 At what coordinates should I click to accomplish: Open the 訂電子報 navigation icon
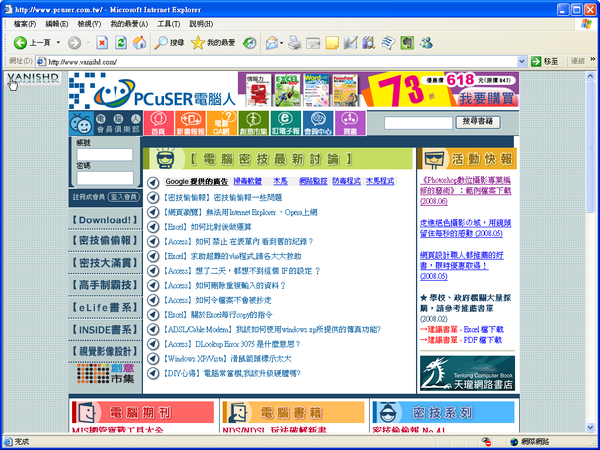click(285, 123)
